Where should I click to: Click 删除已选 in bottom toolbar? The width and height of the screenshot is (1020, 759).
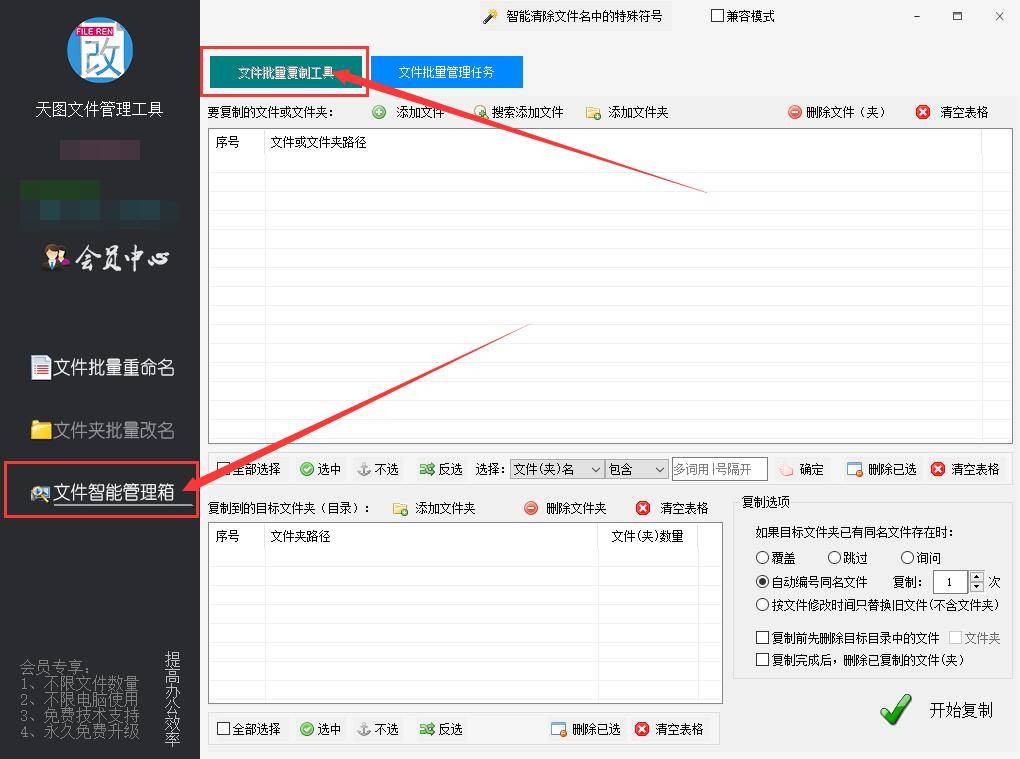[x=585, y=729]
